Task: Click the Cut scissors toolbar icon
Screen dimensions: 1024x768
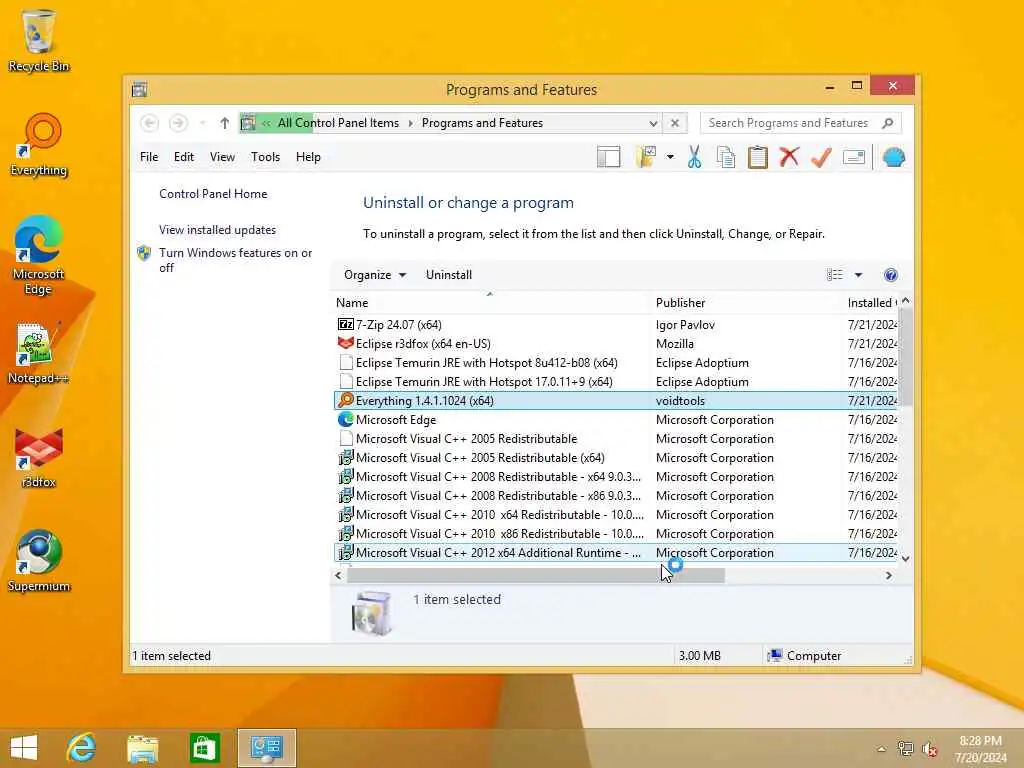Action: coord(694,157)
